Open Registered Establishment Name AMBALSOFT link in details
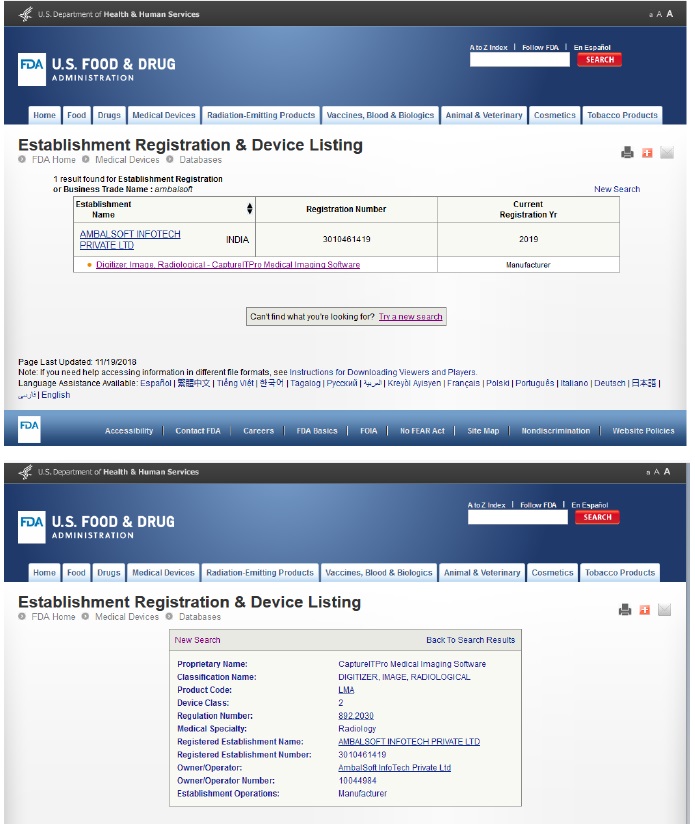Image resolution: width=695 pixels, height=824 pixels. [409, 741]
